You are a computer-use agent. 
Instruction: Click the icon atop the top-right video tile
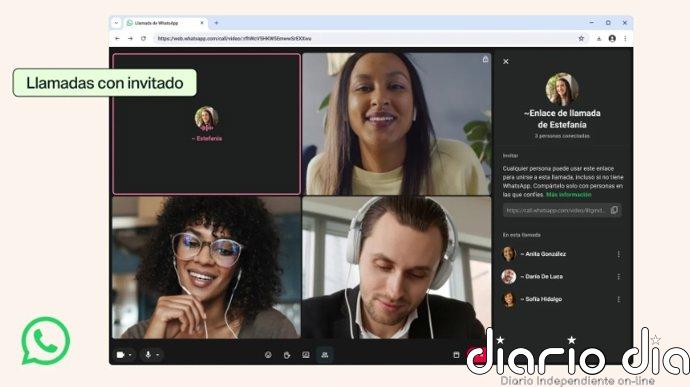485,59
